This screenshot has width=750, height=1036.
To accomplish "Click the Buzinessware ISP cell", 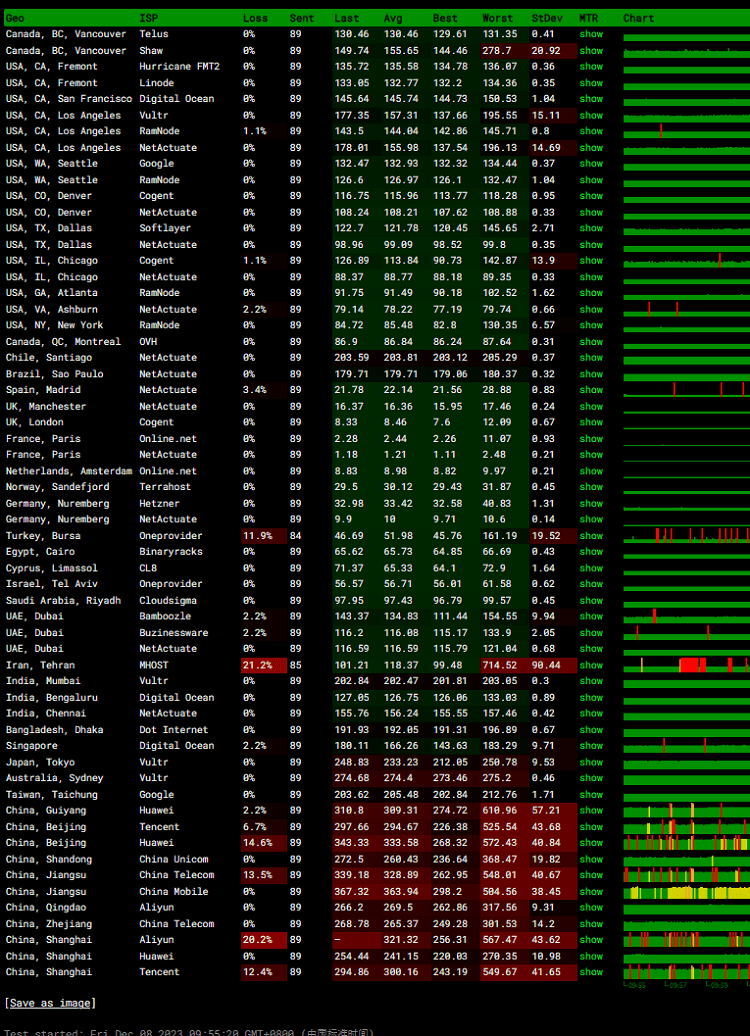I will point(174,633).
